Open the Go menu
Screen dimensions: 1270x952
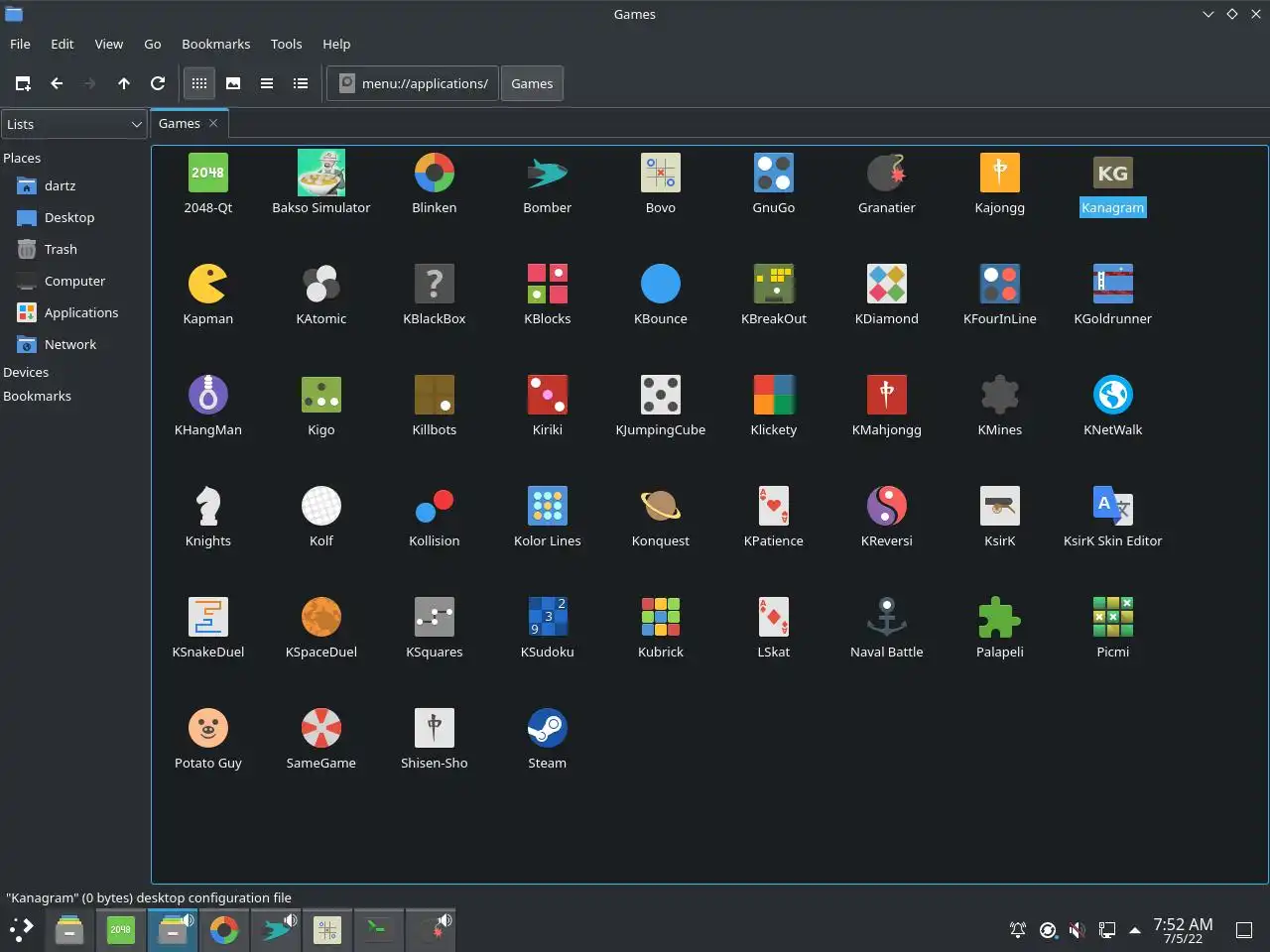pos(153,44)
